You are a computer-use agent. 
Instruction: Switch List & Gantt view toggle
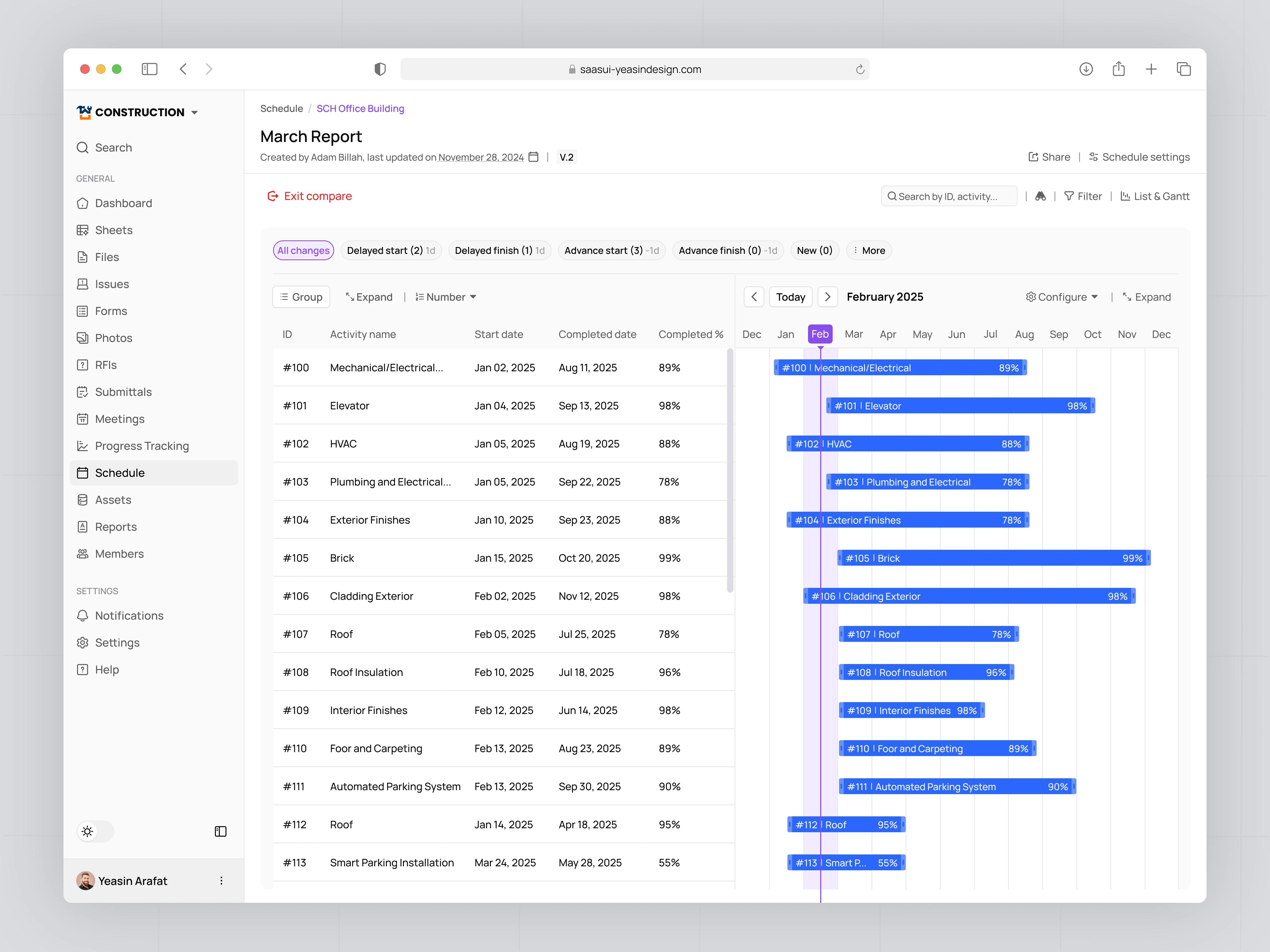pyautogui.click(x=1155, y=196)
